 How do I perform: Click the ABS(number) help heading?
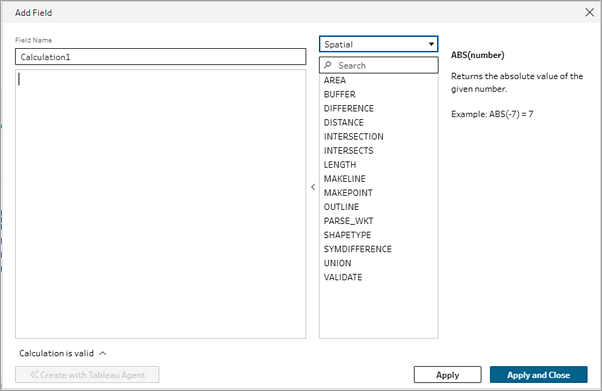478,55
